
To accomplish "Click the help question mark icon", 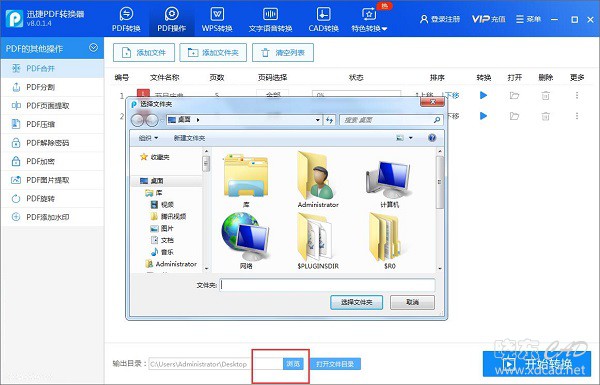I will (x=432, y=138).
